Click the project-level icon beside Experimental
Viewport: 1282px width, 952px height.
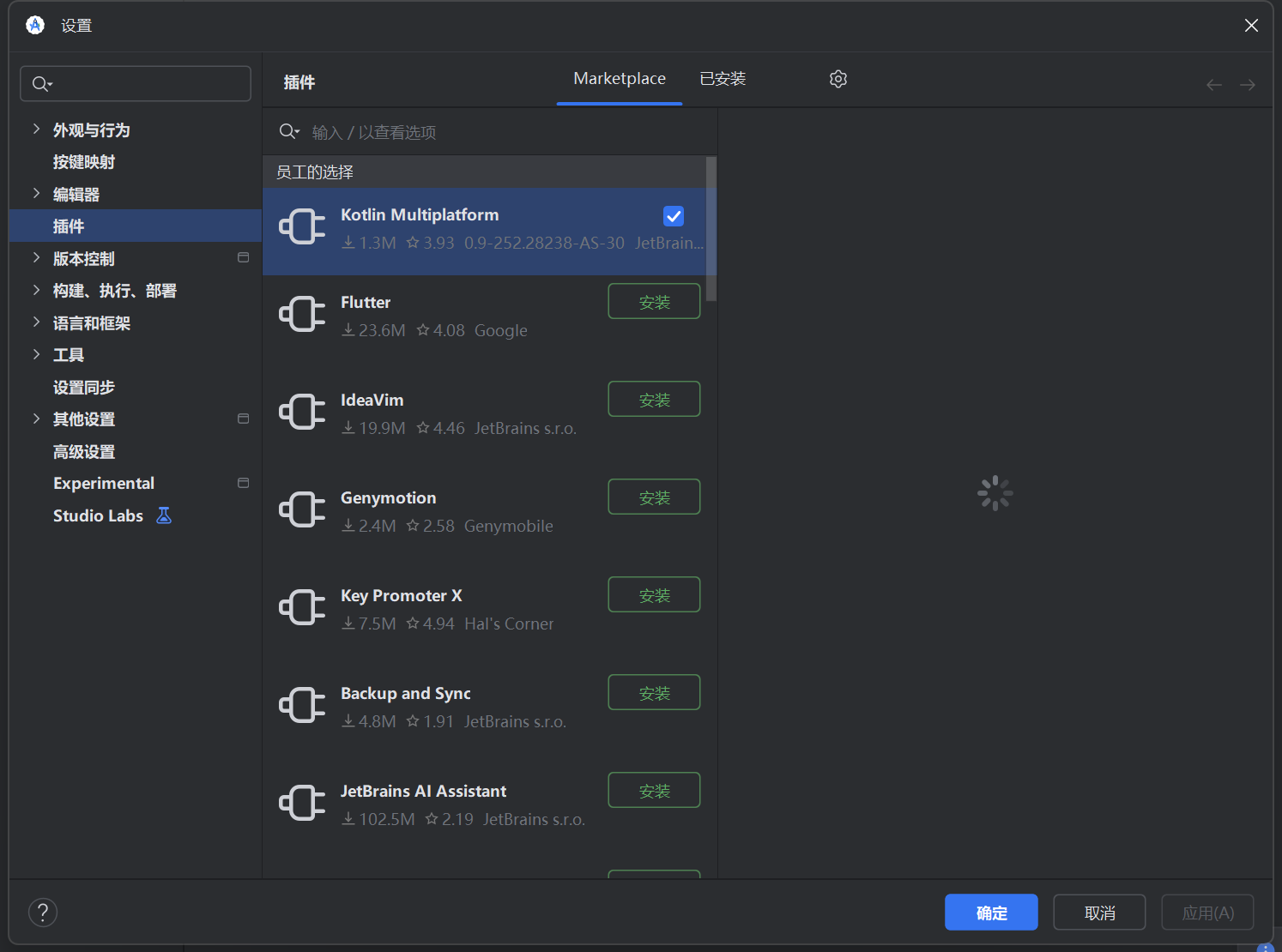(244, 483)
